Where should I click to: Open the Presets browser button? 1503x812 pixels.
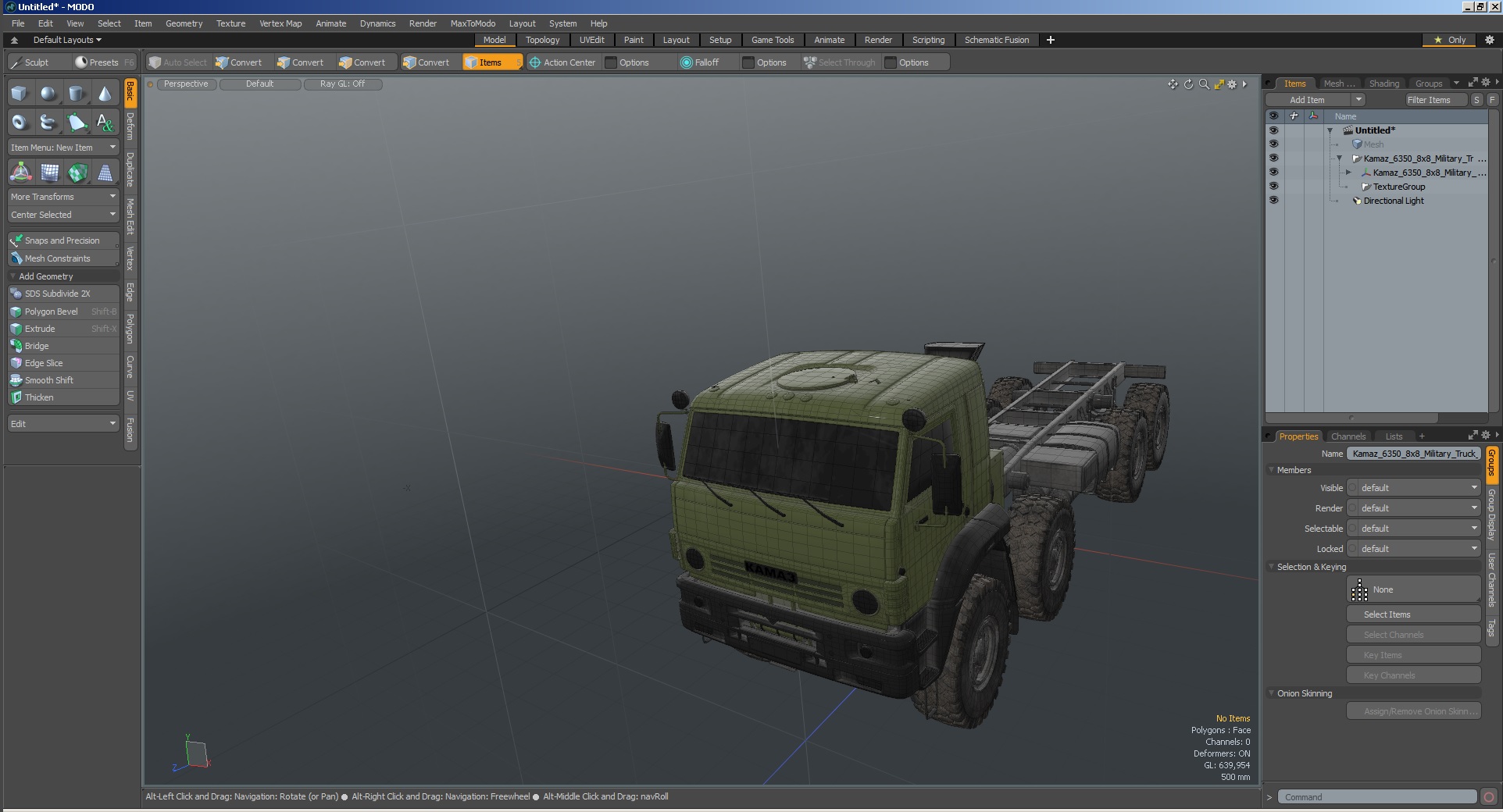(x=104, y=62)
